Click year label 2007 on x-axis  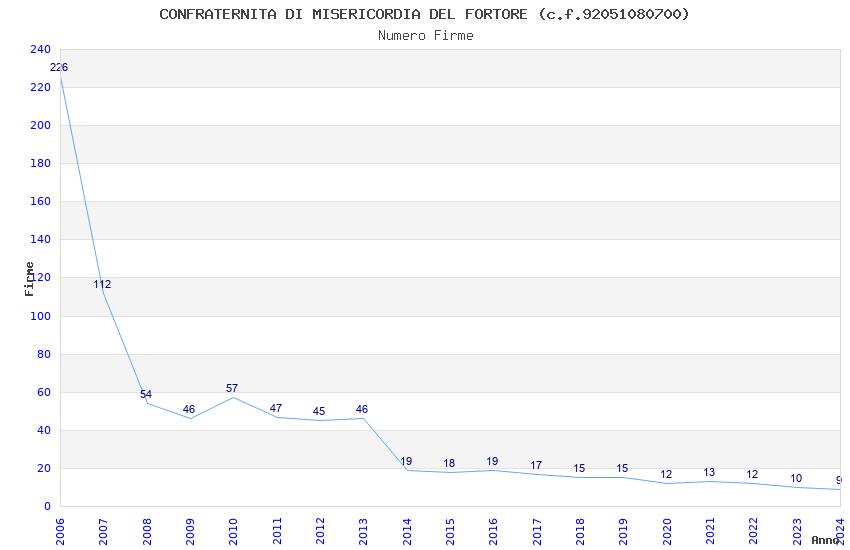[x=104, y=531]
